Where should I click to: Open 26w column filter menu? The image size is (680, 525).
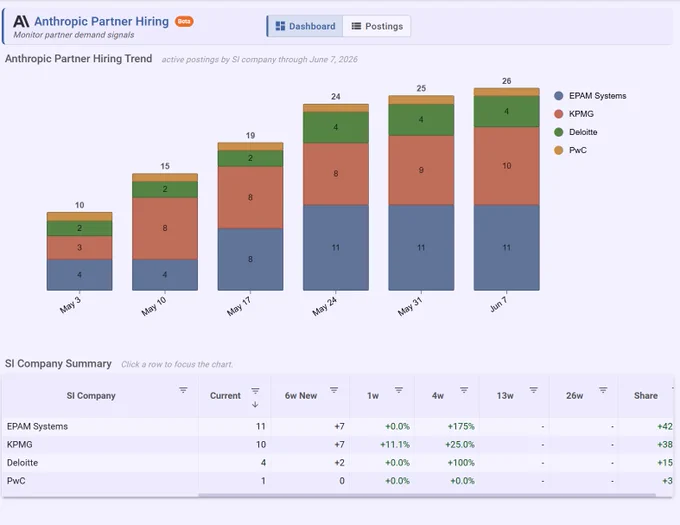tap(603, 390)
